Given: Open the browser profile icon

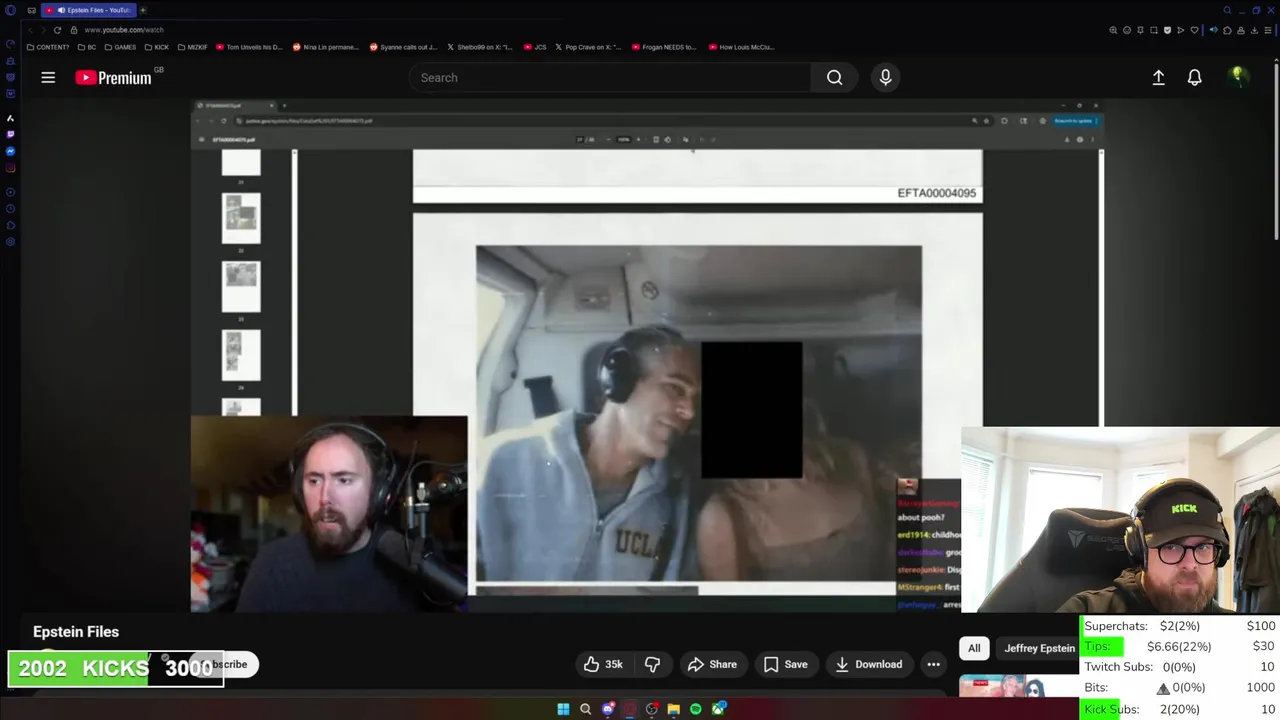Looking at the screenshot, I should (x=1241, y=30).
